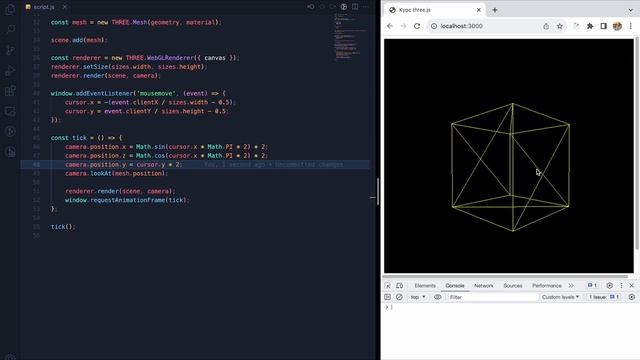Open the Extensions view in VS Code
Image resolution: width=640 pixels, height=360 pixels.
click(x=10, y=91)
